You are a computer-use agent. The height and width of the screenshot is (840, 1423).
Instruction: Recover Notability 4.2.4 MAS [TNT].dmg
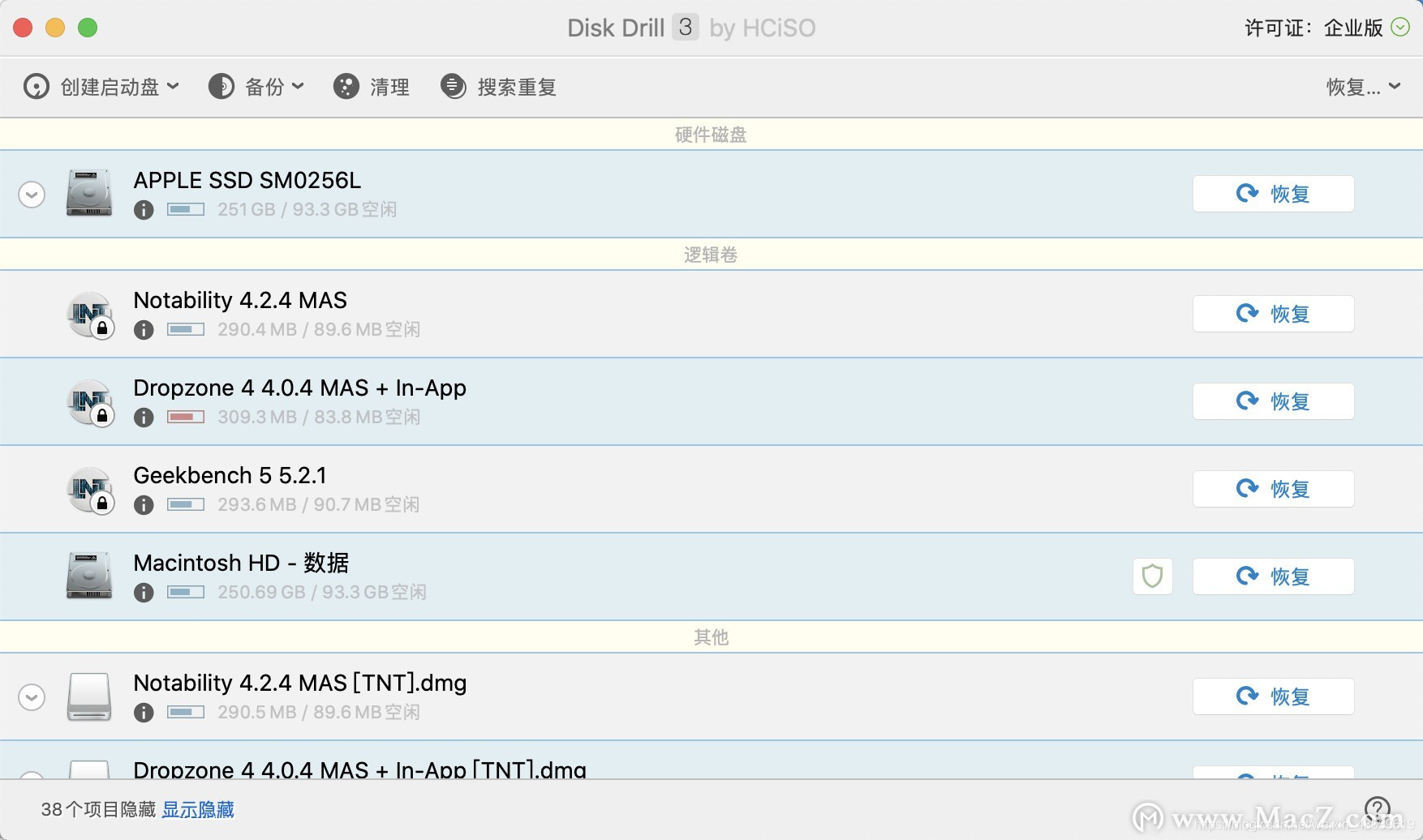point(1273,696)
